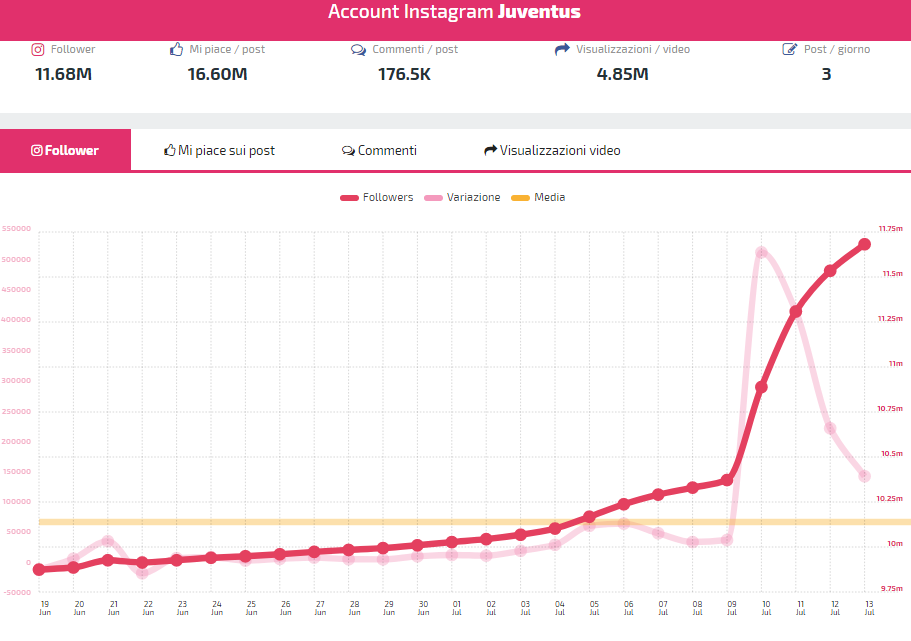Click the Variazione data point for 09 Jul
The height and width of the screenshot is (641, 911).
coord(727,540)
